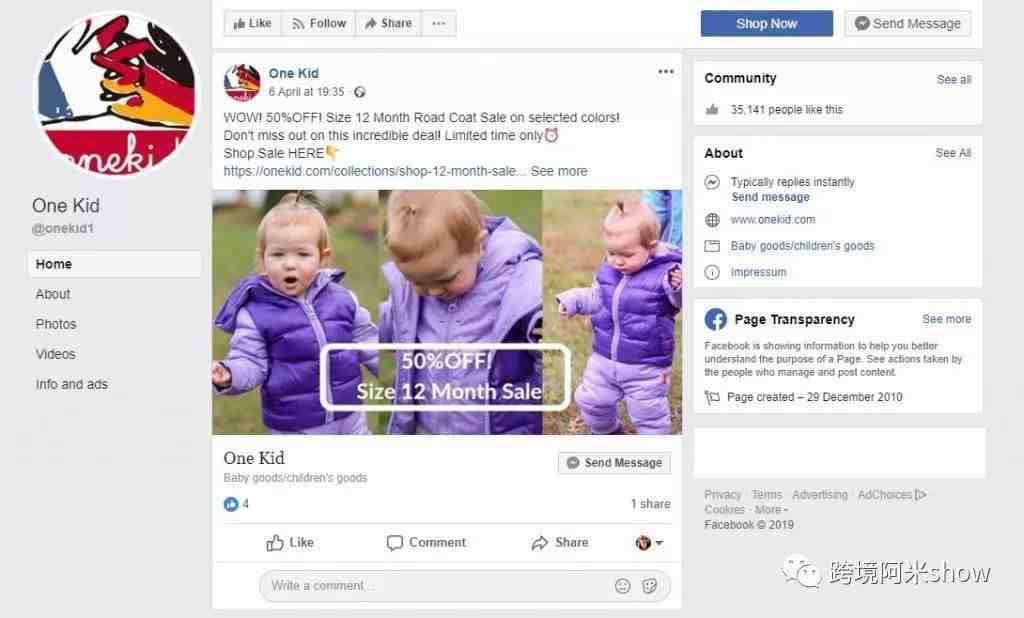Screen dimensions: 1024x618
Task: Click the emoji smiley icon in comment box
Action: point(622,586)
